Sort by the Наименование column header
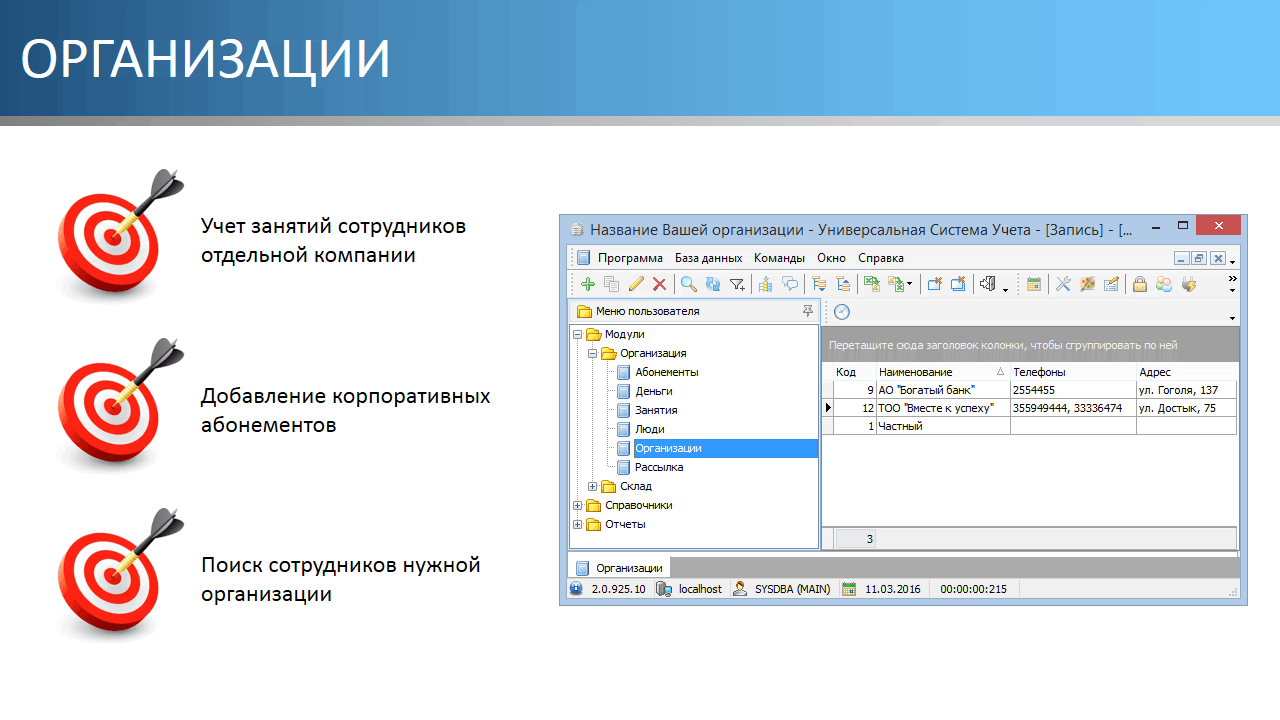 [942, 372]
